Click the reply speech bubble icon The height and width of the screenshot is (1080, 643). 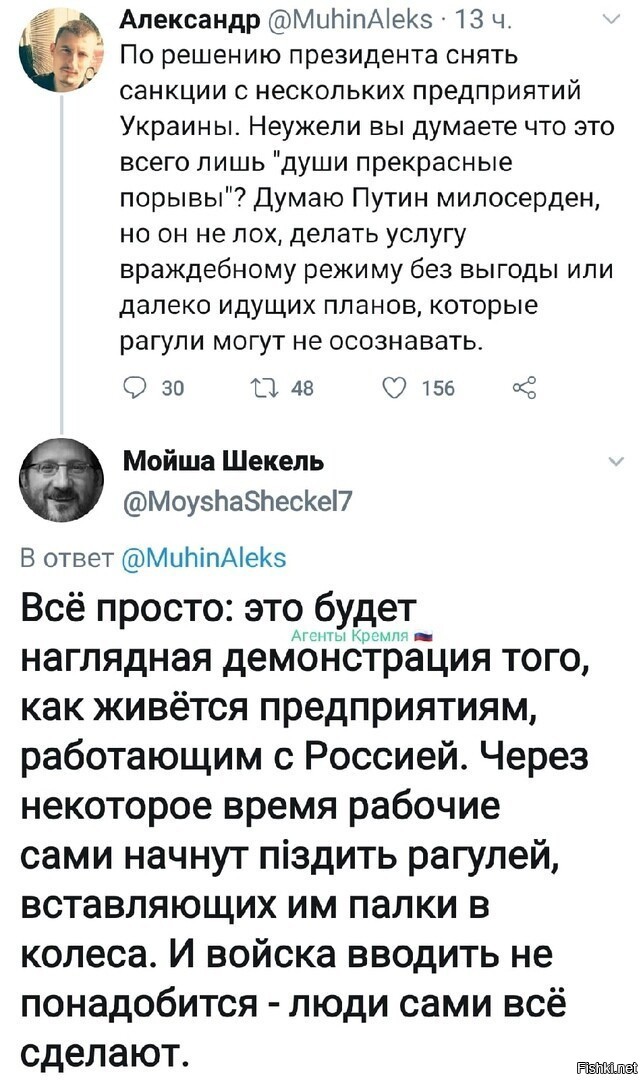tap(134, 388)
